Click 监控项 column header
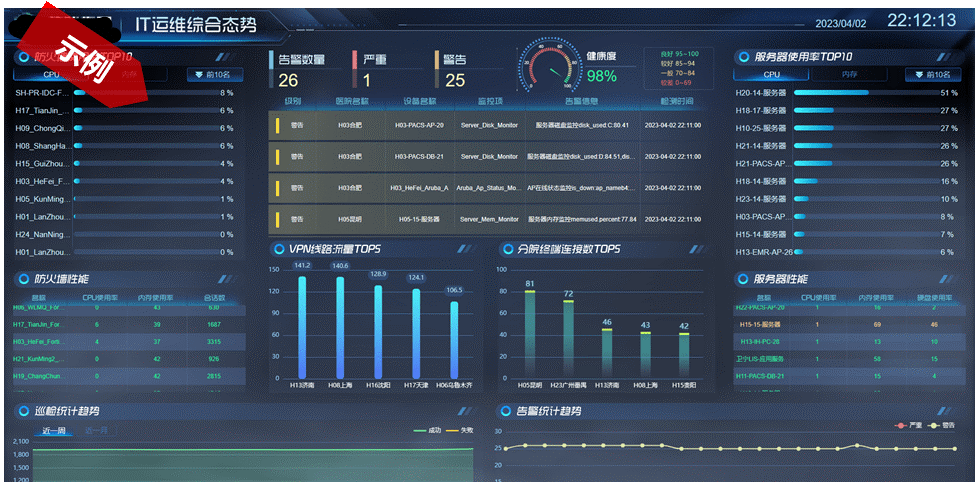The height and width of the screenshot is (482, 975). (489, 101)
